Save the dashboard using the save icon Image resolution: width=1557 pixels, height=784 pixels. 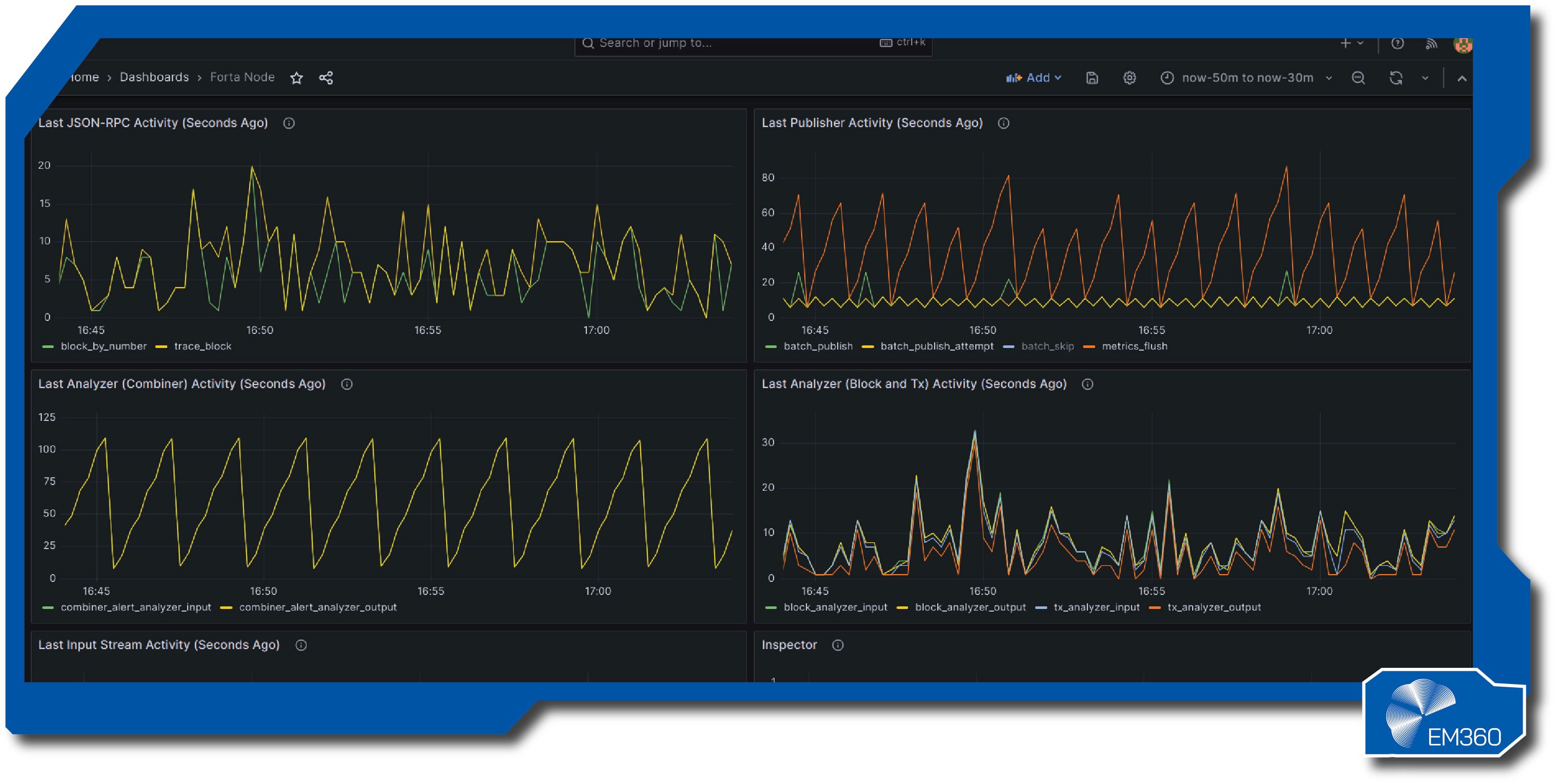tap(1092, 77)
